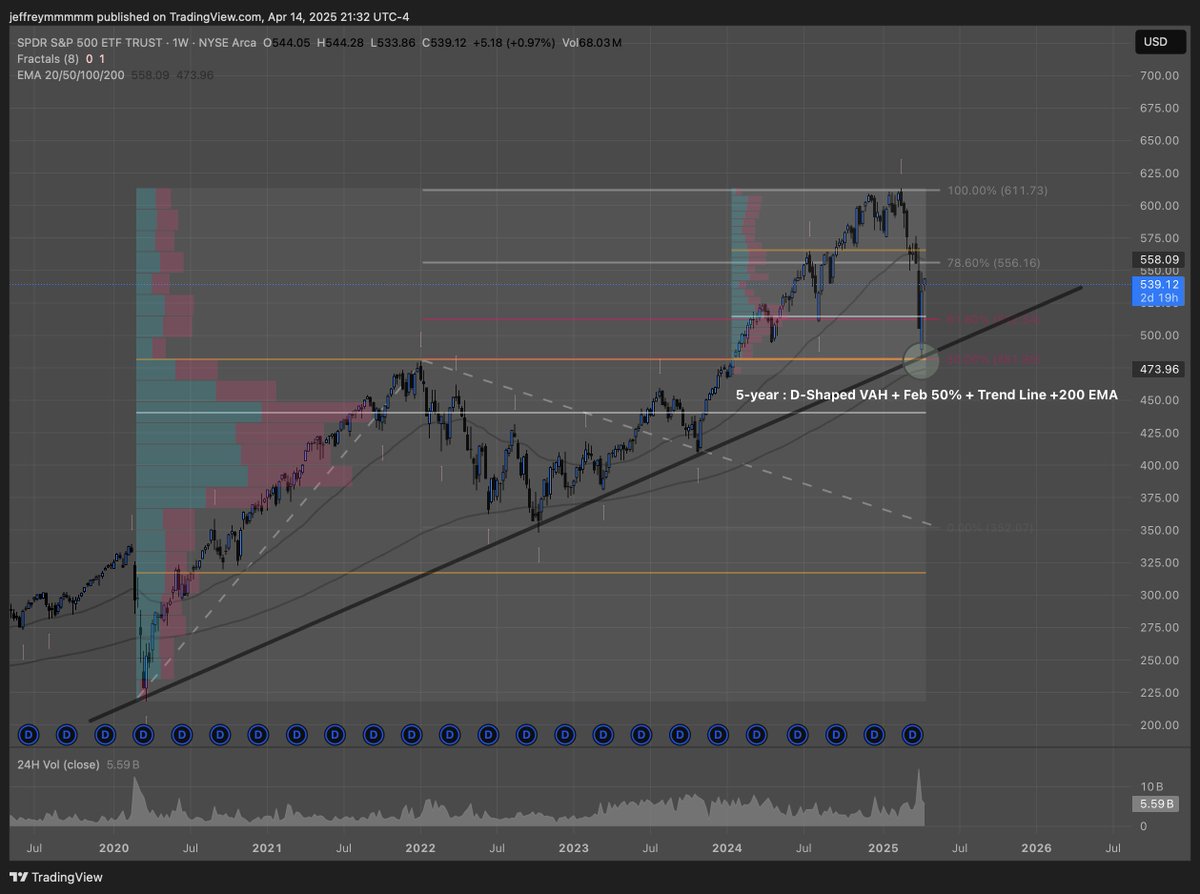
Task: Click the 2026 label on the time axis
Action: pos(1035,847)
